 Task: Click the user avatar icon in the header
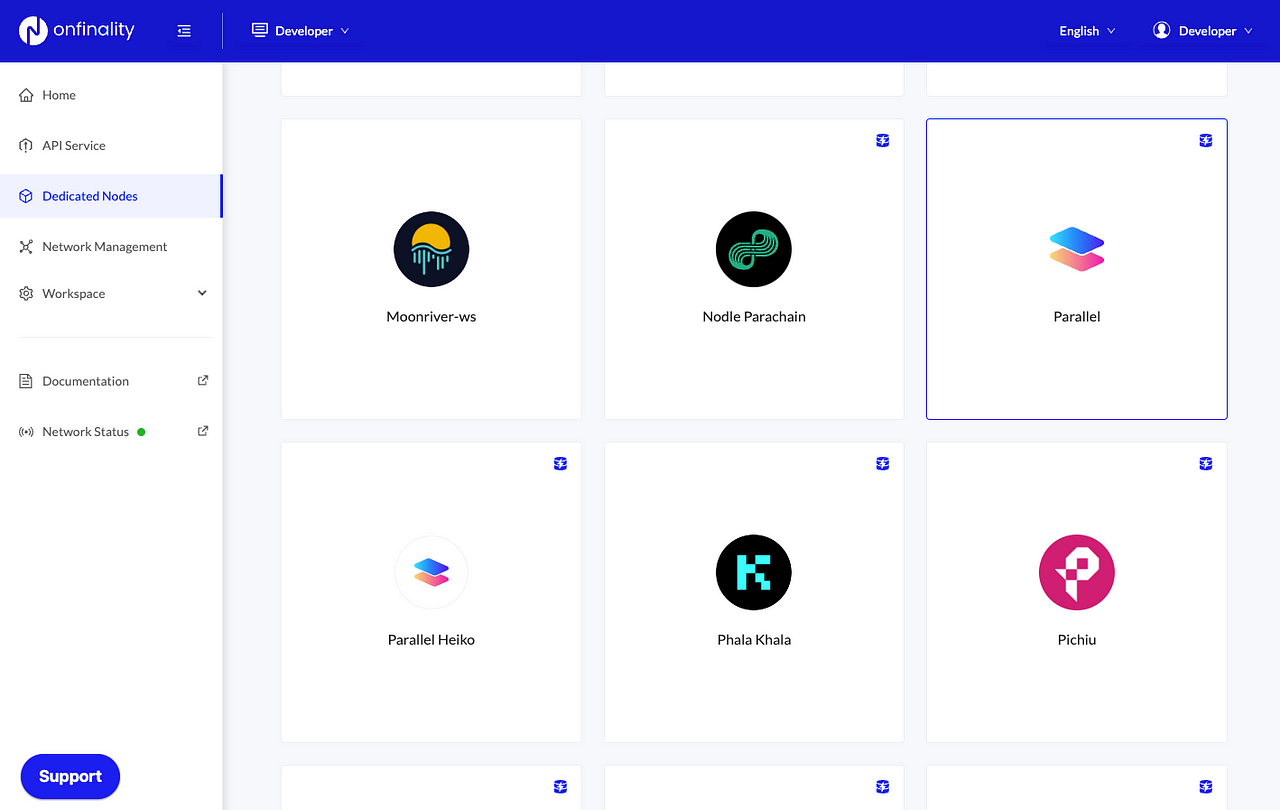(x=1161, y=30)
